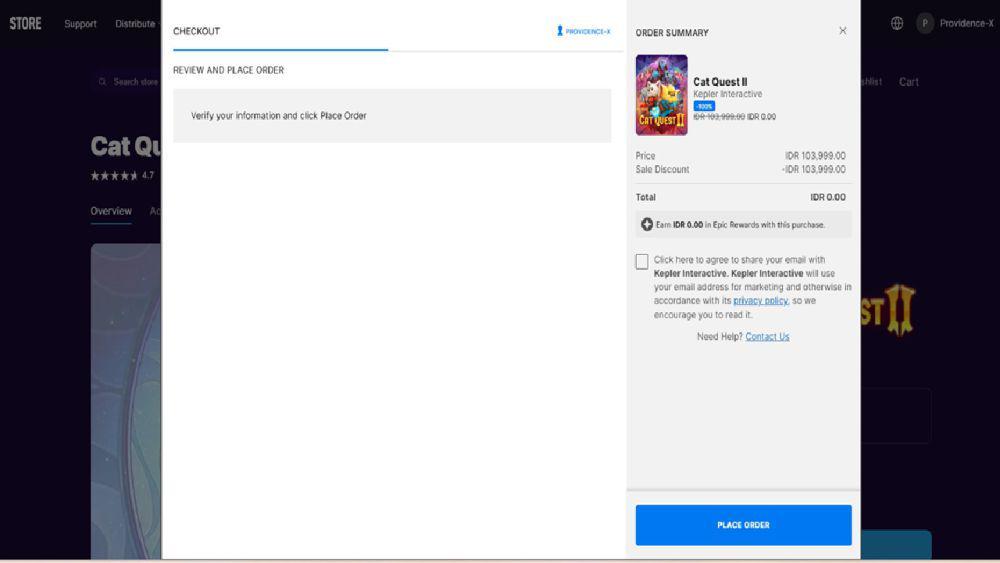
Task: Click the -100% discount badge
Action: pyautogui.click(x=704, y=106)
